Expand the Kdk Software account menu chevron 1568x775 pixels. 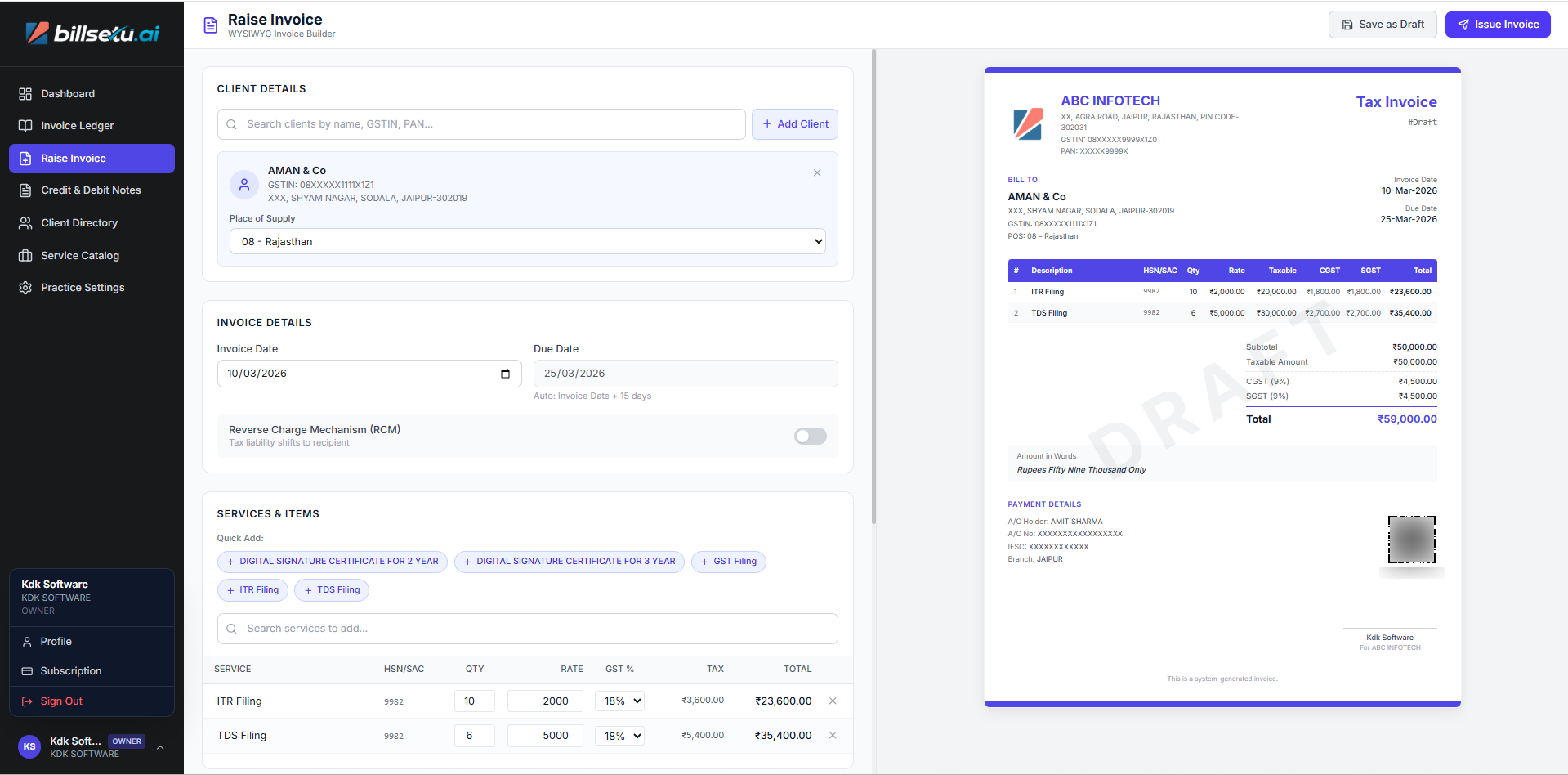(x=160, y=747)
